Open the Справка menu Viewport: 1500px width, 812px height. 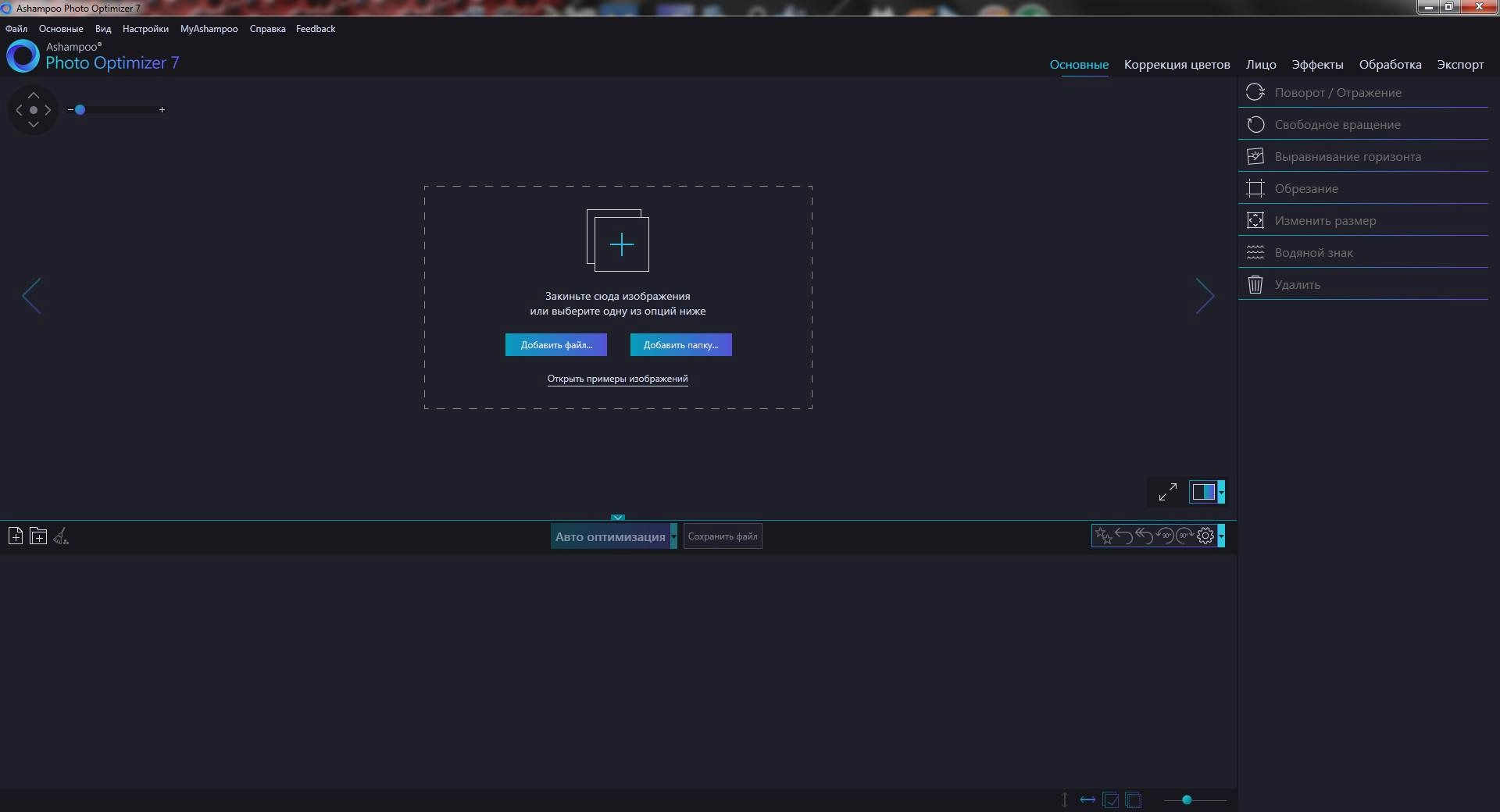pyautogui.click(x=267, y=29)
